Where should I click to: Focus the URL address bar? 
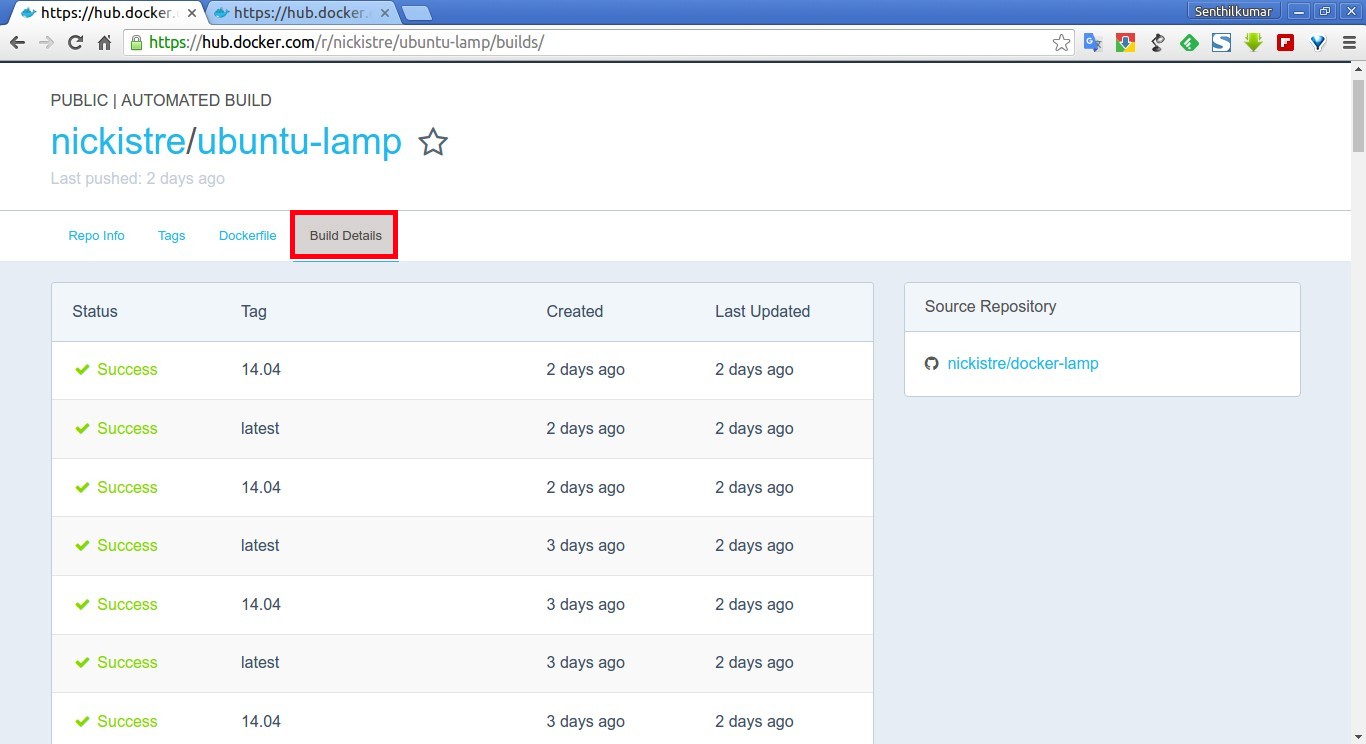(600, 43)
